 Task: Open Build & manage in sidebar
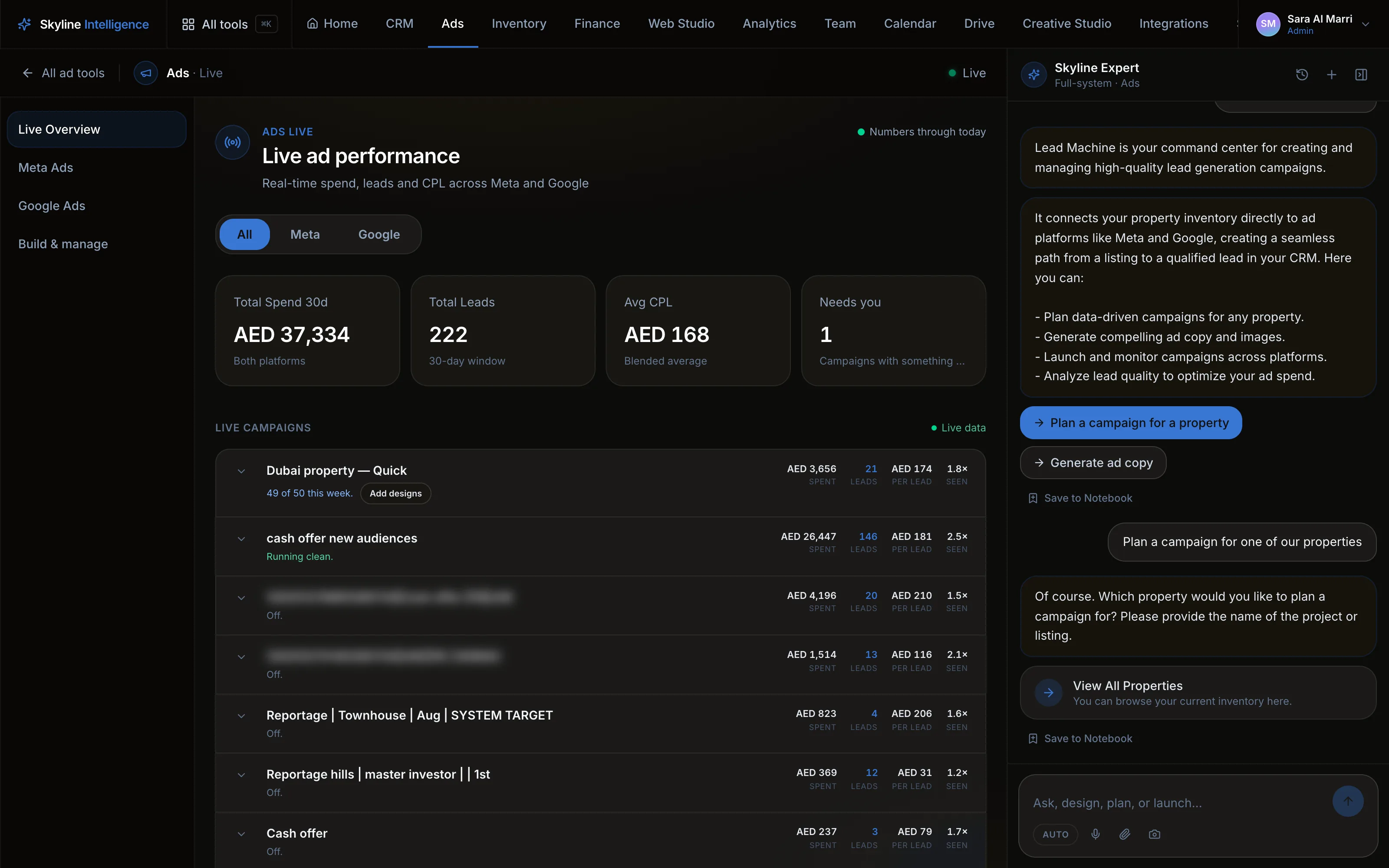(x=96, y=244)
